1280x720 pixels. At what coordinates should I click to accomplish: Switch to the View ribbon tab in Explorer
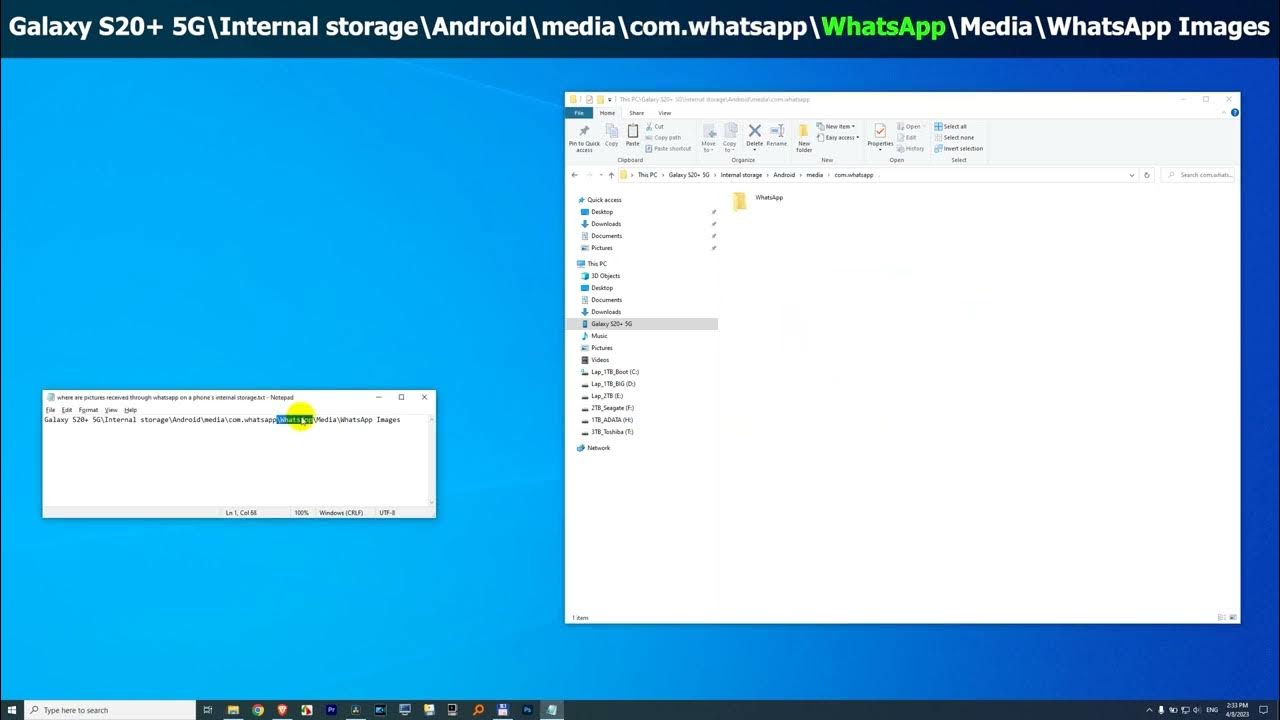click(664, 113)
